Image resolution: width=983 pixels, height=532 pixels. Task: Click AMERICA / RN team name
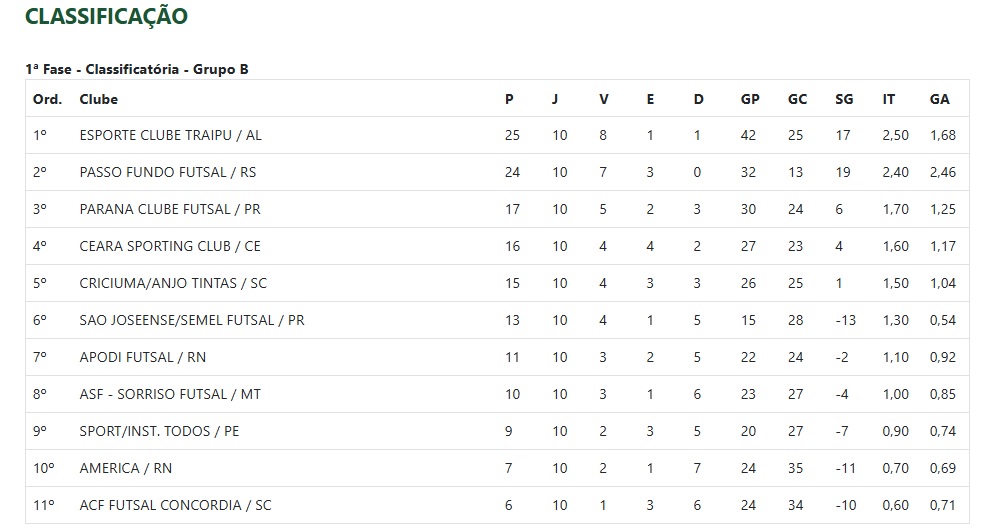click(x=125, y=468)
